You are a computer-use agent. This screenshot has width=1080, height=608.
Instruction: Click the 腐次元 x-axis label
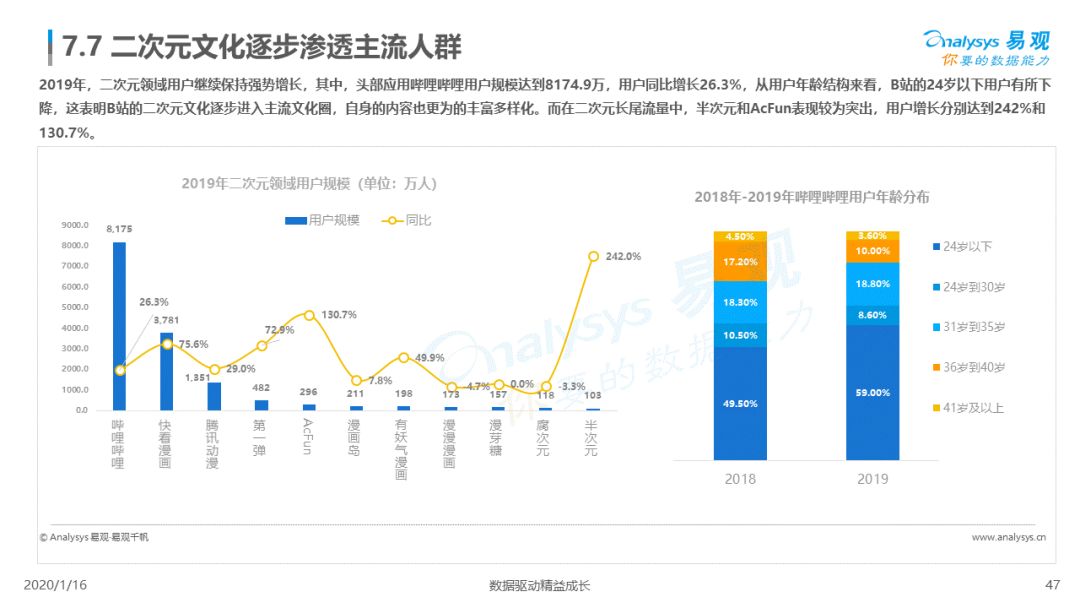tap(543, 438)
